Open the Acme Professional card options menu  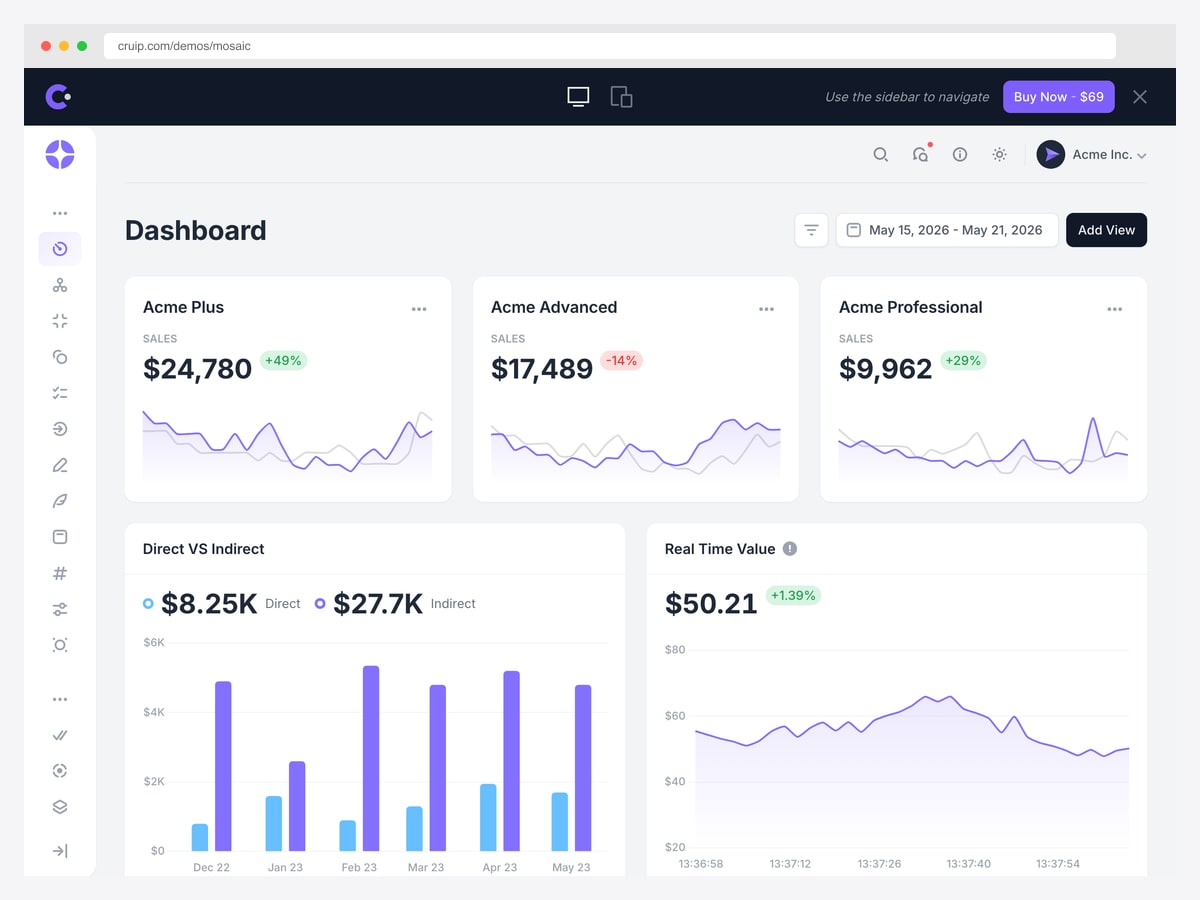coord(1115,309)
